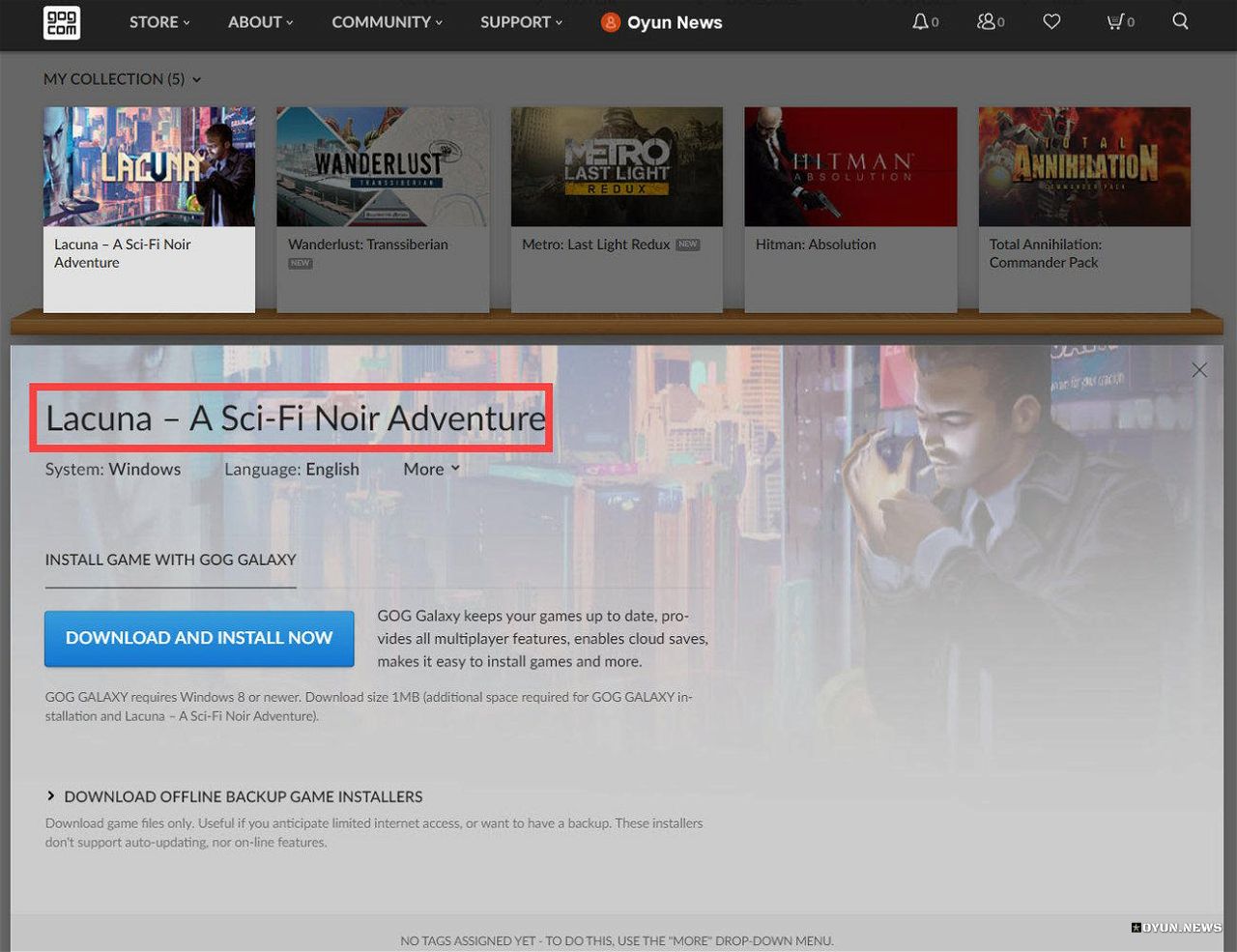The width and height of the screenshot is (1237, 952).
Task: Open the wishlist heart icon
Action: click(x=1051, y=21)
